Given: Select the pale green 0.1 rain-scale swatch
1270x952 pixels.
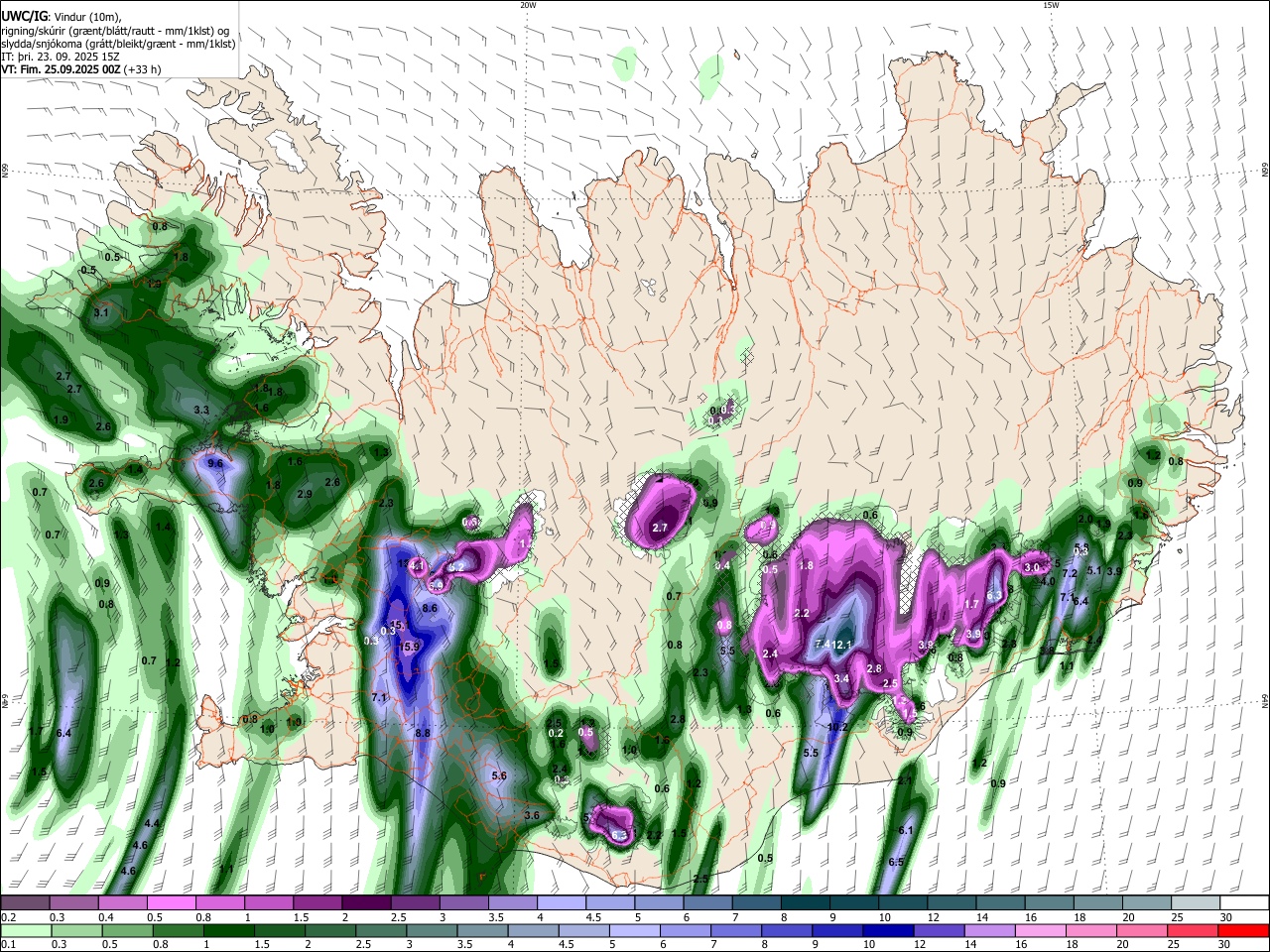Looking at the screenshot, I should tap(25, 930).
